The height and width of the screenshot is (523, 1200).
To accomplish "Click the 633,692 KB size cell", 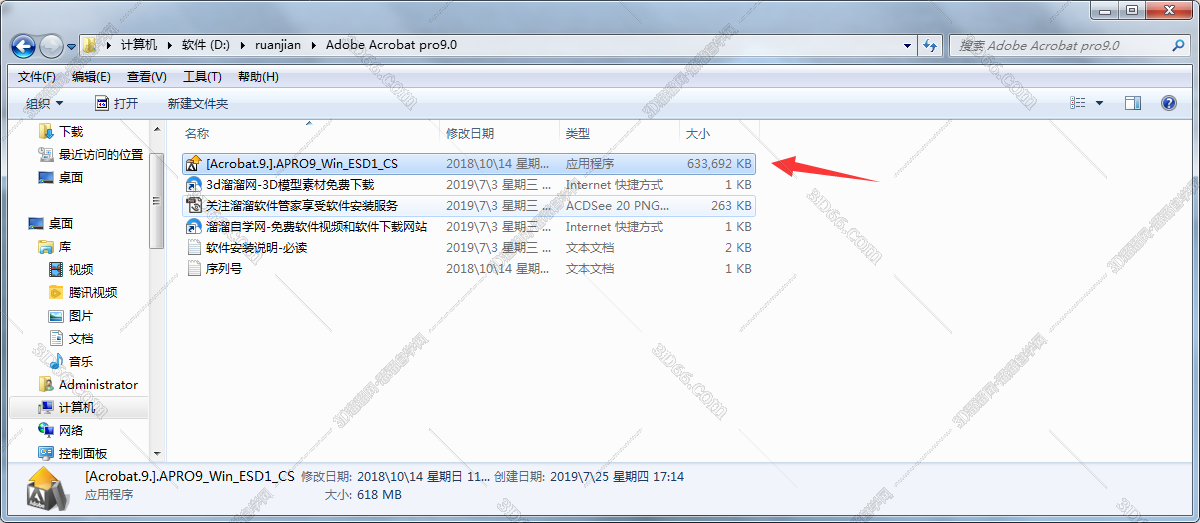I will point(719,163).
